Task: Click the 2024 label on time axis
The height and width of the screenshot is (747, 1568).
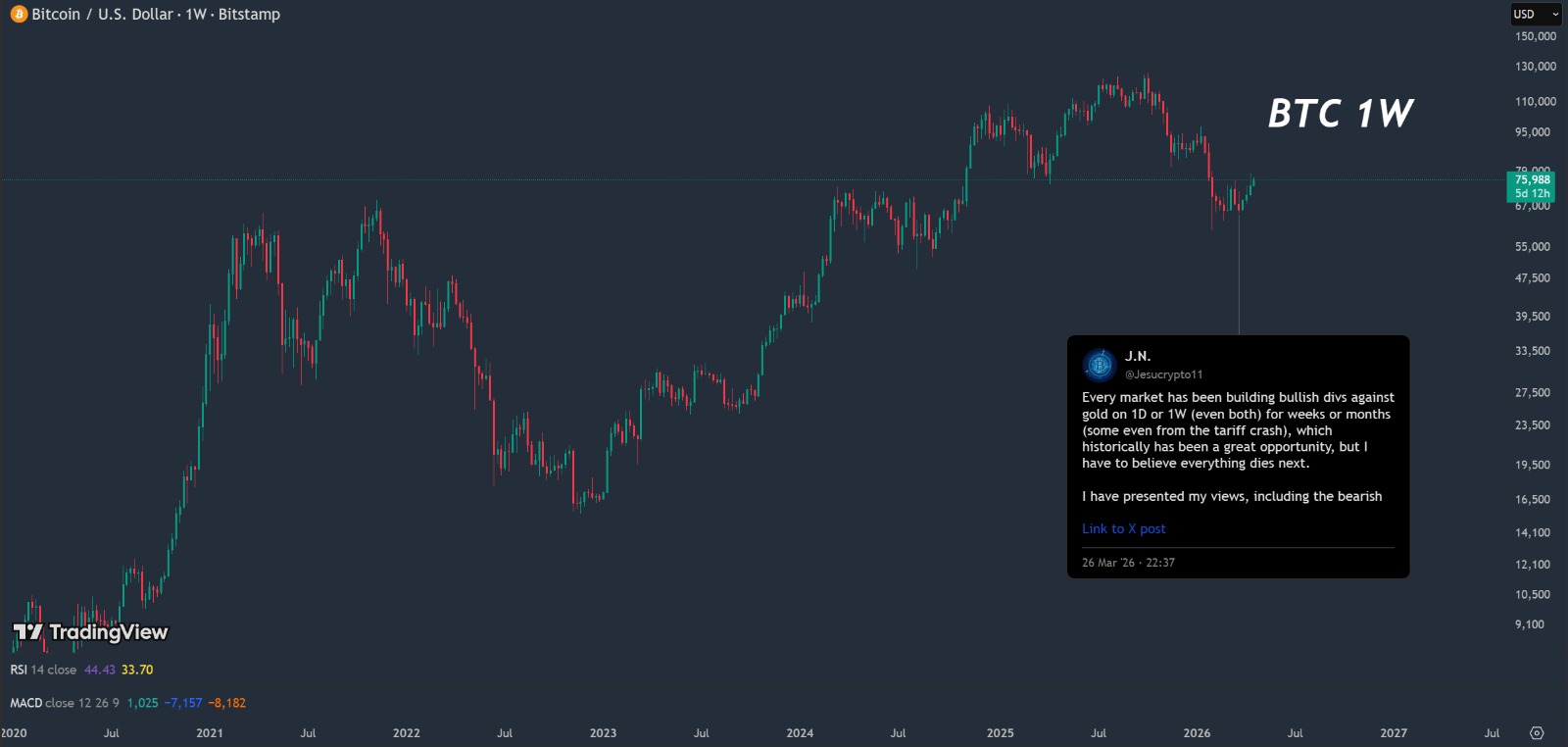Action: tap(800, 733)
